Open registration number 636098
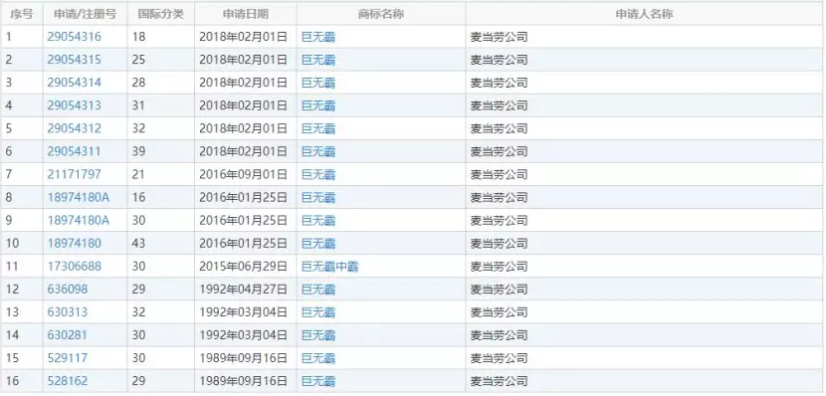The height and width of the screenshot is (396, 826). (67, 289)
